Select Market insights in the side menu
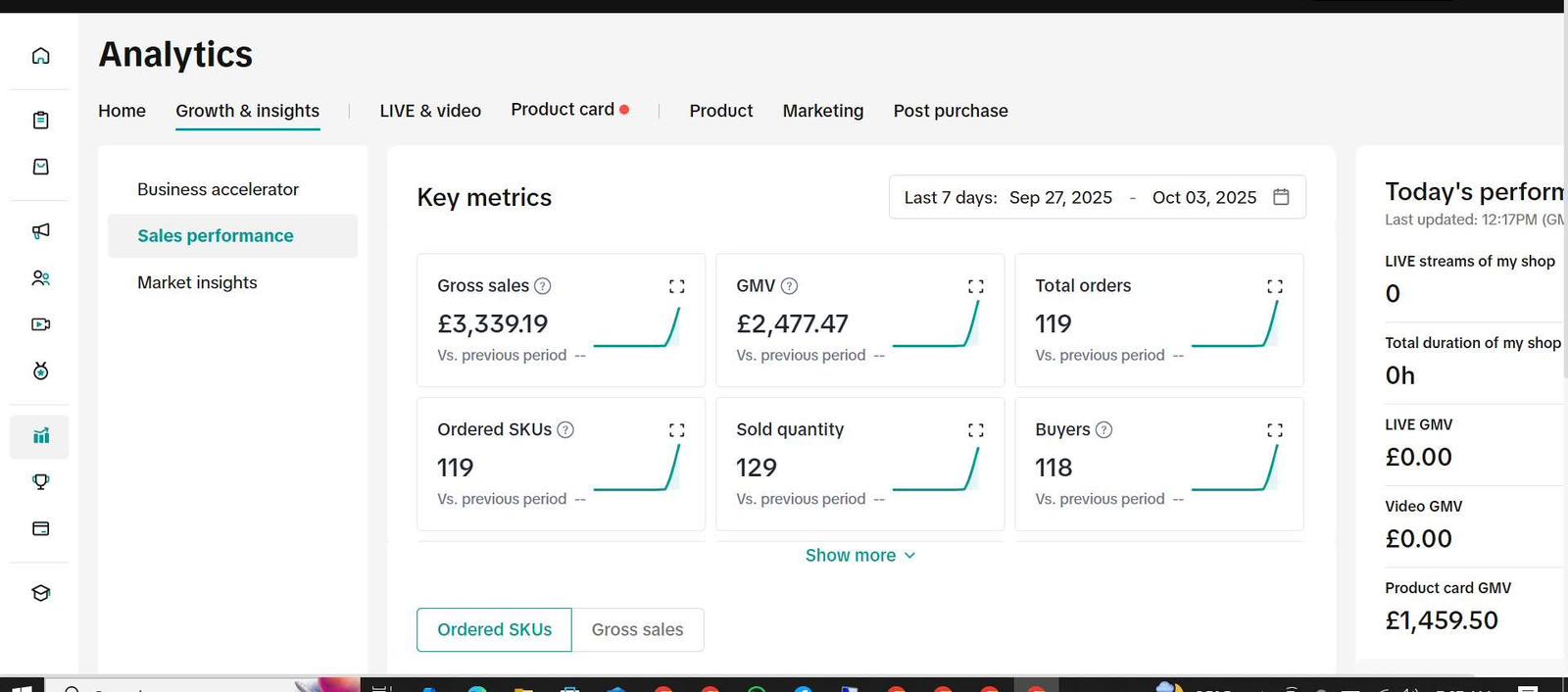 [x=197, y=282]
